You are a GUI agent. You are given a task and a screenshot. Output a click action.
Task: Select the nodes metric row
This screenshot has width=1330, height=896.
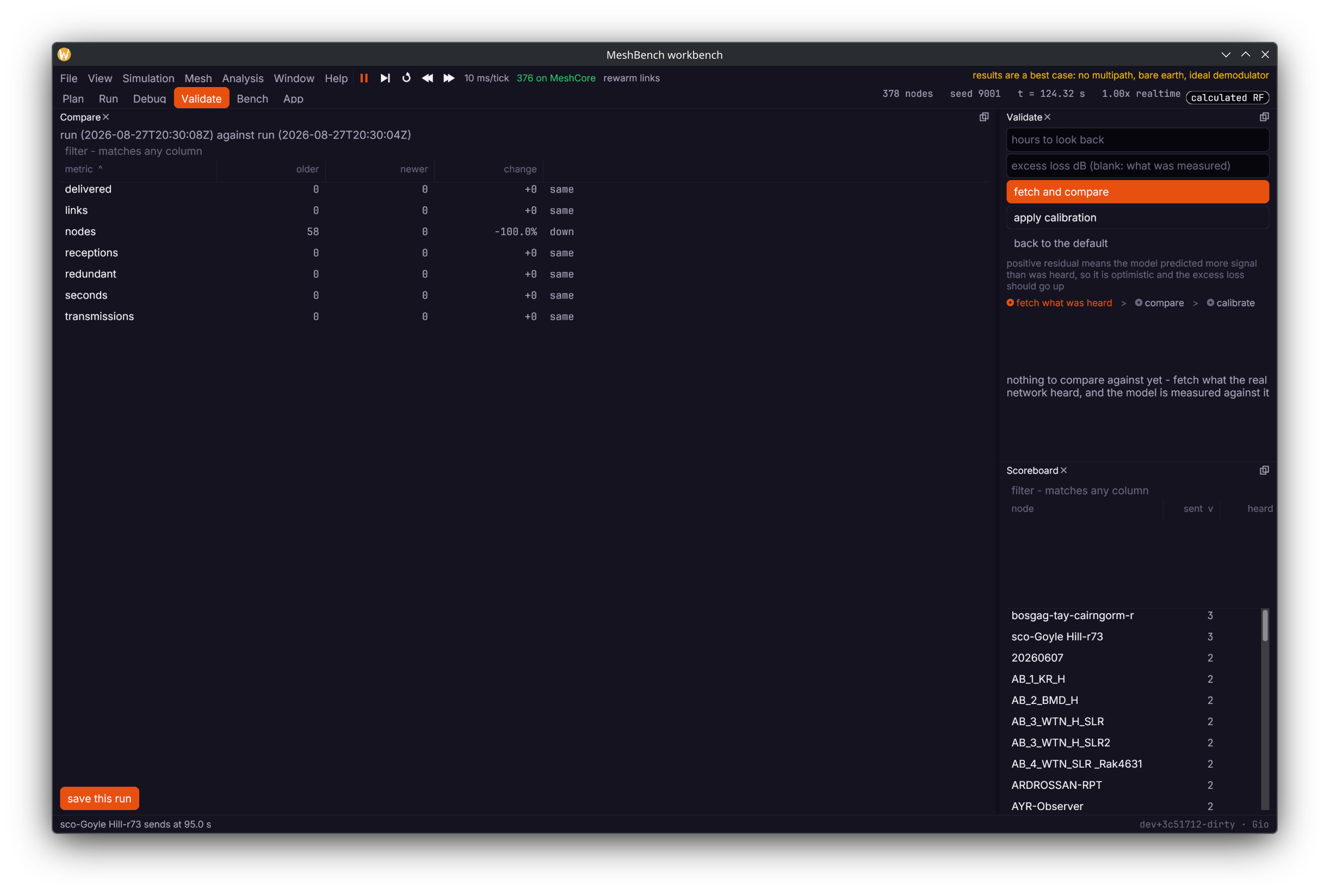(x=524, y=231)
